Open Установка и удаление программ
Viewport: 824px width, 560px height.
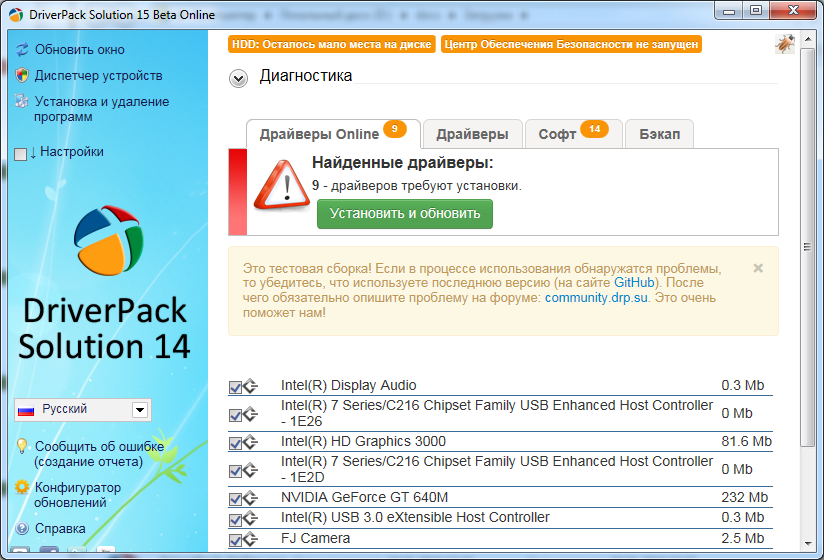coord(102,109)
